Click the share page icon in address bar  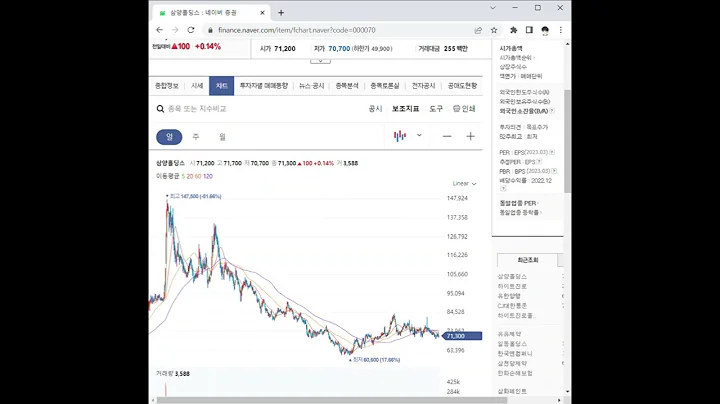[x=478, y=30]
